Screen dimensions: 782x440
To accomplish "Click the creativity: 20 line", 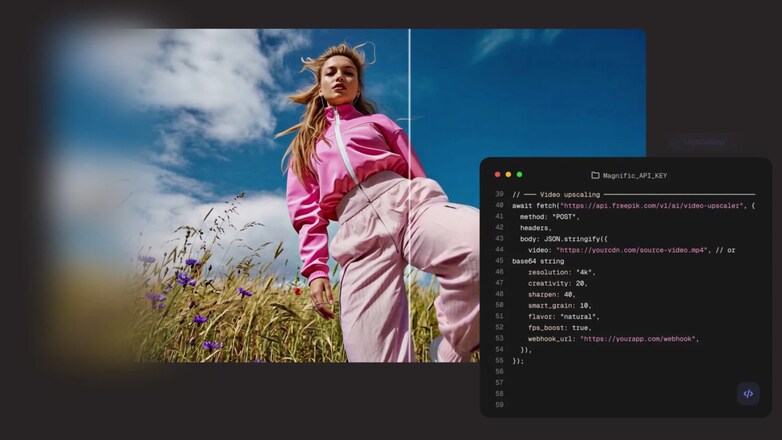I will coord(558,283).
